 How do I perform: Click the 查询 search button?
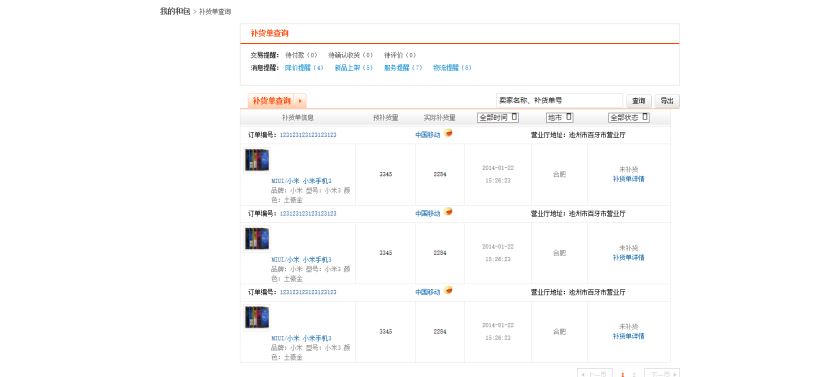pyautogui.click(x=639, y=101)
